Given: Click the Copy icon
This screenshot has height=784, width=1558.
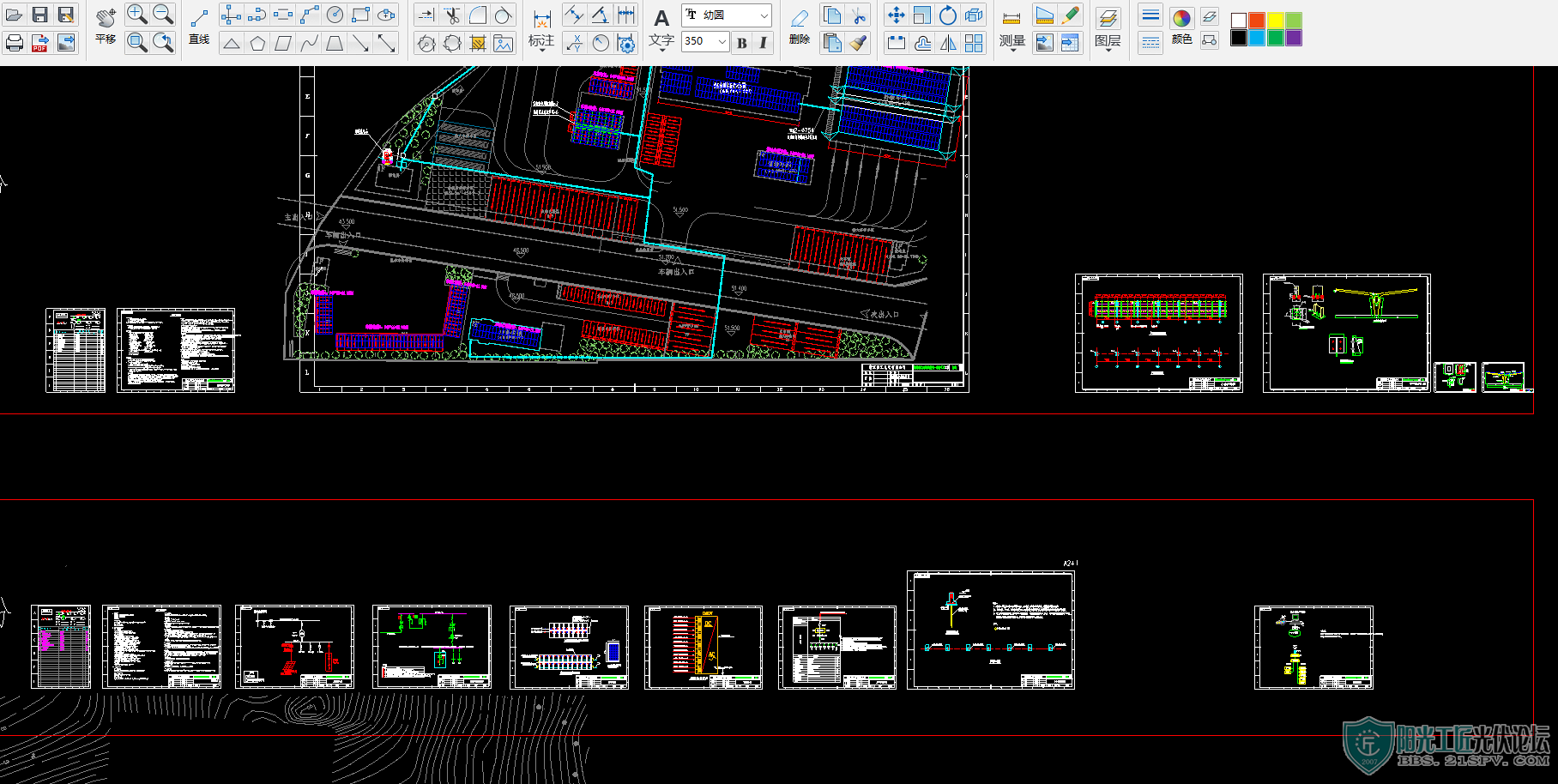Looking at the screenshot, I should 831,15.
